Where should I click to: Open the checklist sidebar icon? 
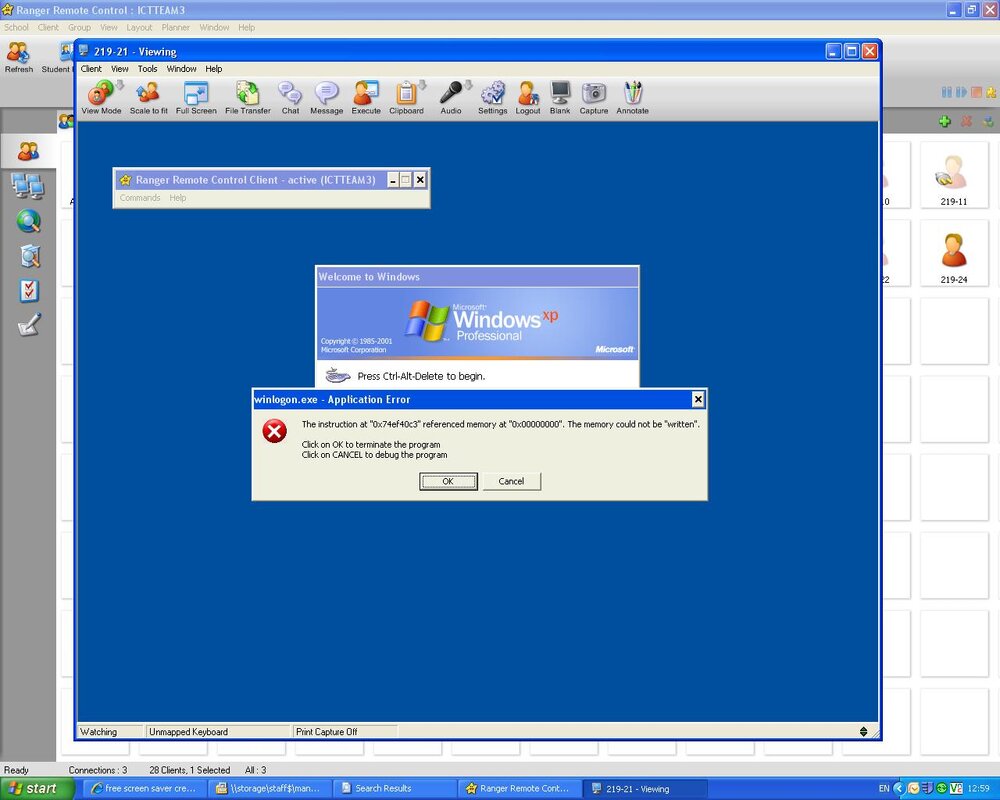click(x=29, y=290)
